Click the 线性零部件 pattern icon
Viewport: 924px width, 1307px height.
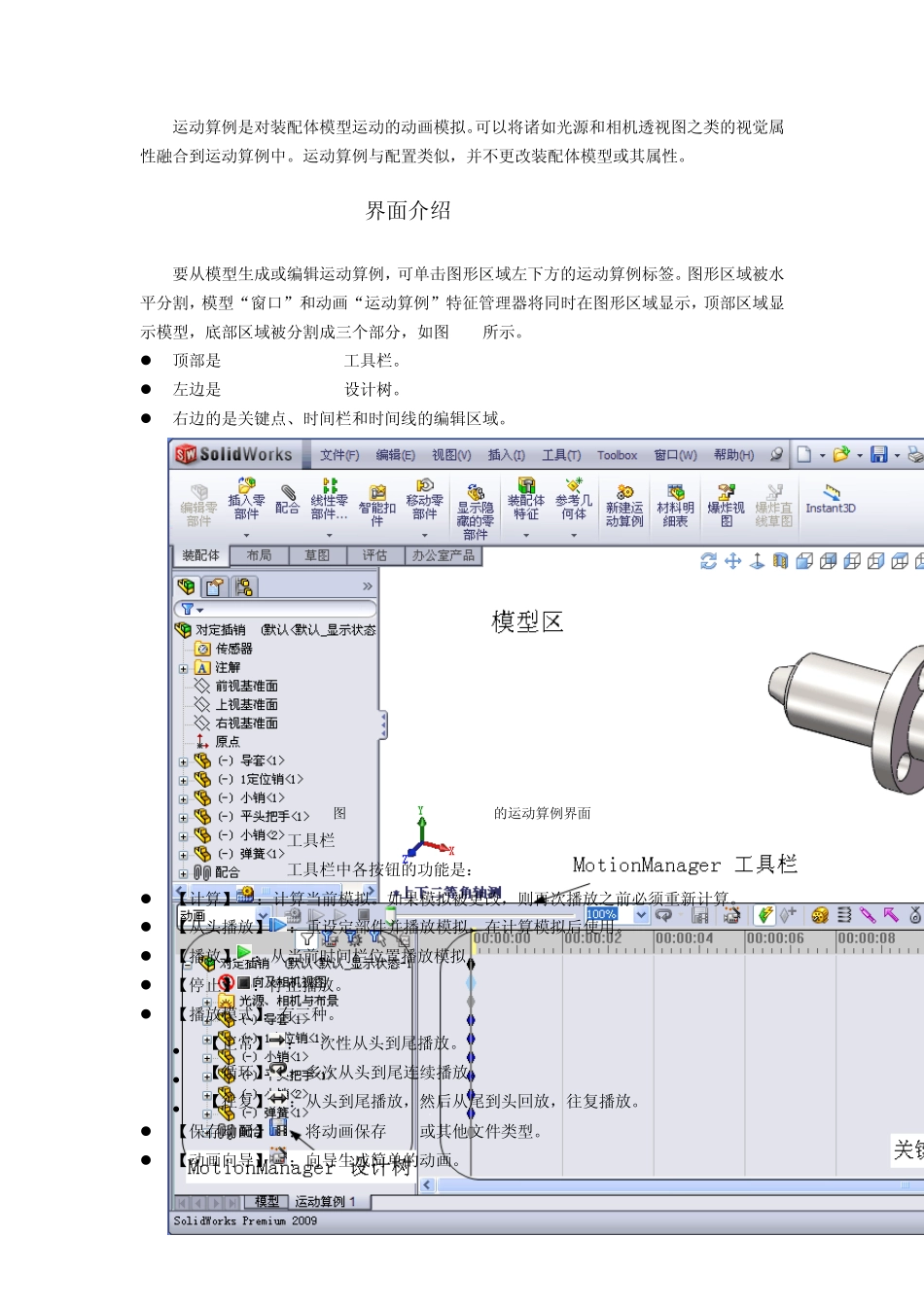pos(329,499)
